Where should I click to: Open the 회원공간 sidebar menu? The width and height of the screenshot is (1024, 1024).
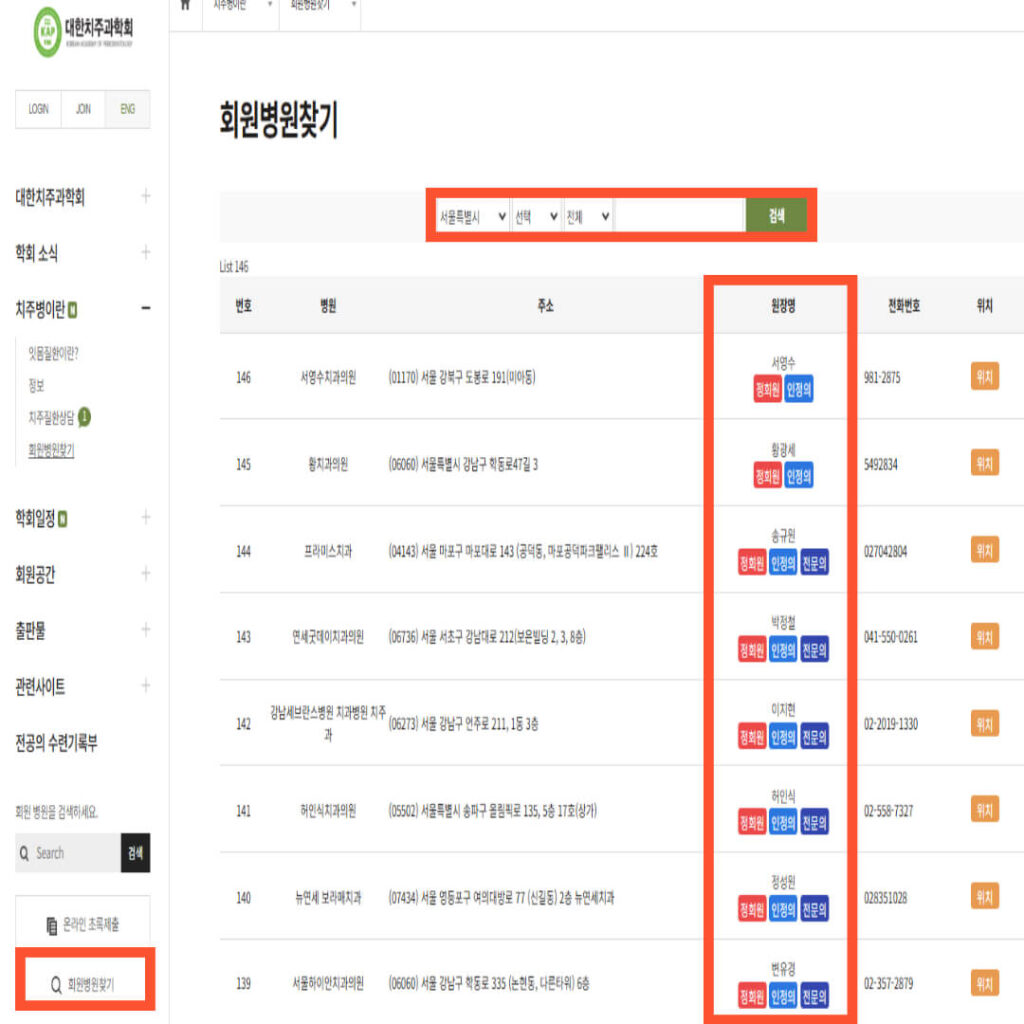pyautogui.click(x=36, y=574)
